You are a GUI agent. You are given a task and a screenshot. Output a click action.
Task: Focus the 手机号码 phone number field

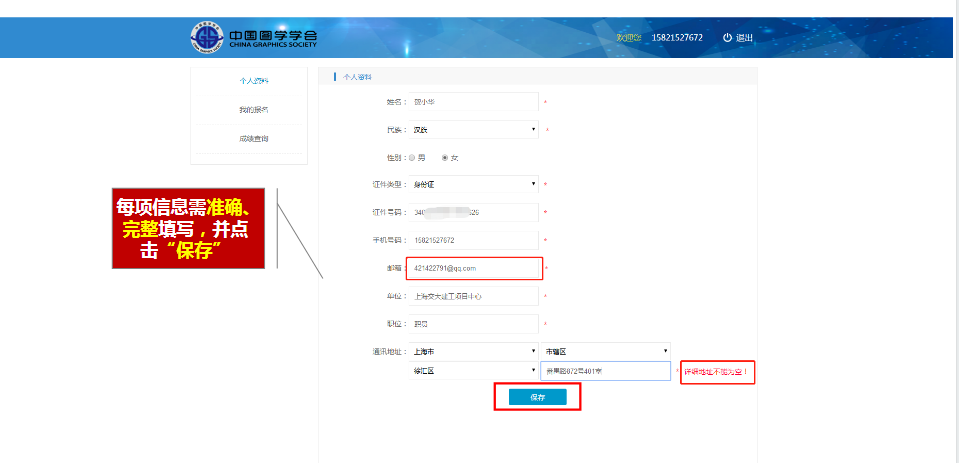(x=474, y=240)
